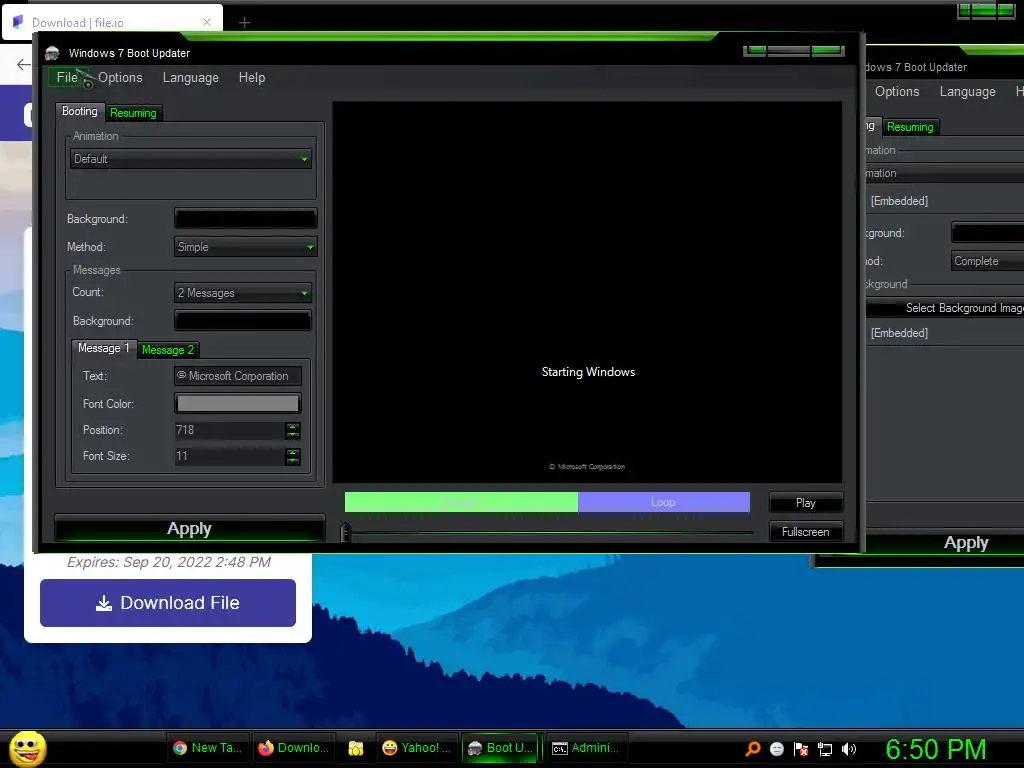
Task: Open the Fullscreen preview
Action: click(x=806, y=532)
